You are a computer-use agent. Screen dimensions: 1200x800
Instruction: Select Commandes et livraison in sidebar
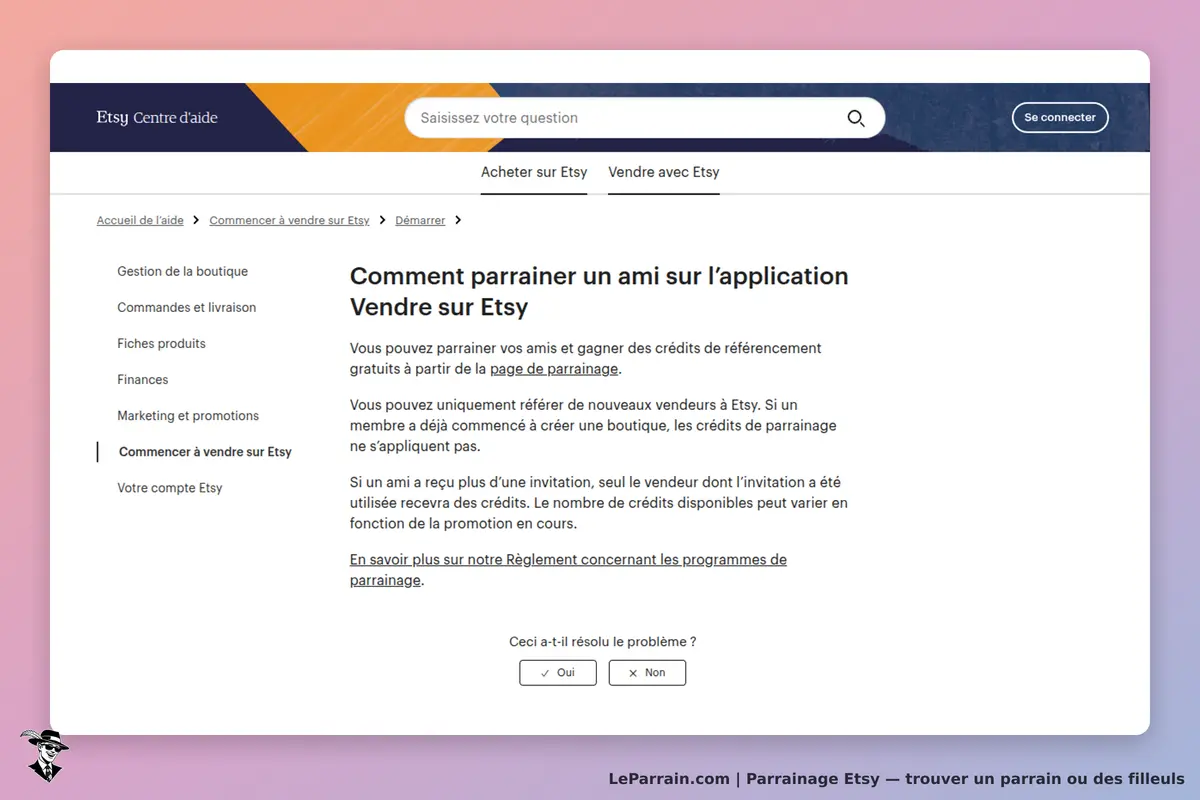(187, 307)
